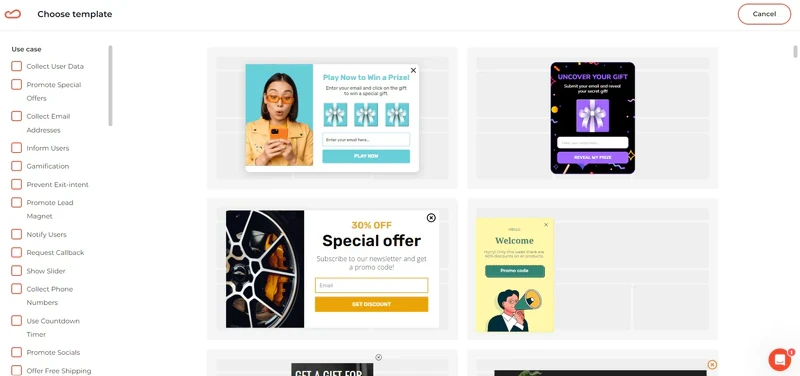Select the Uncover Your Gift template thumbnail
Screen dimensions: 800x376
pos(592,118)
